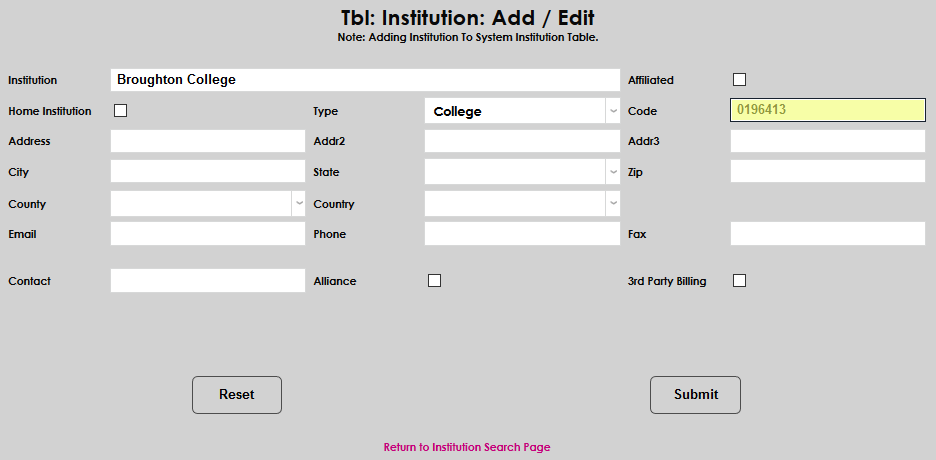
Task: Focus the yellow Code field
Action: pos(828,111)
